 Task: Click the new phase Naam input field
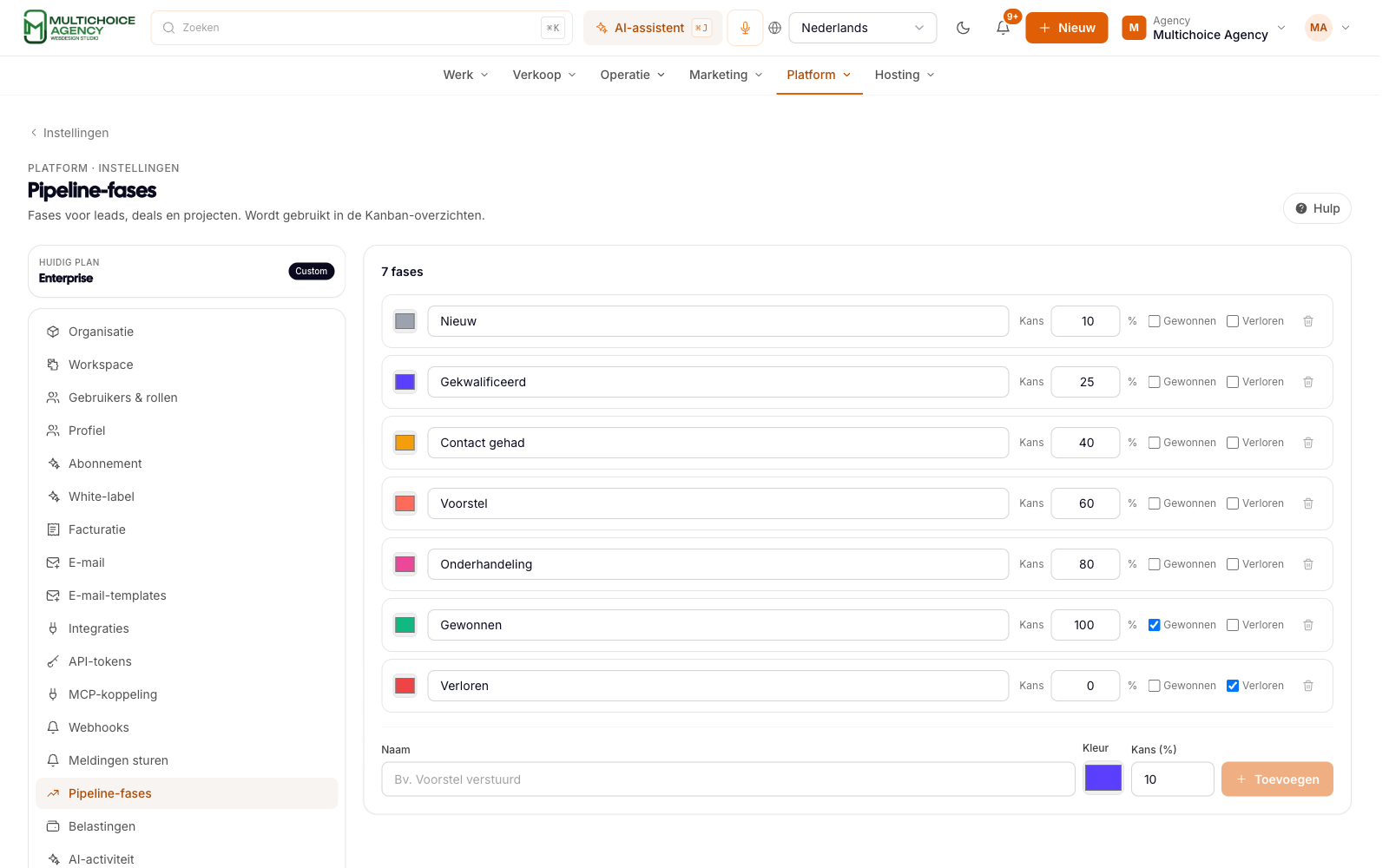[727, 779]
